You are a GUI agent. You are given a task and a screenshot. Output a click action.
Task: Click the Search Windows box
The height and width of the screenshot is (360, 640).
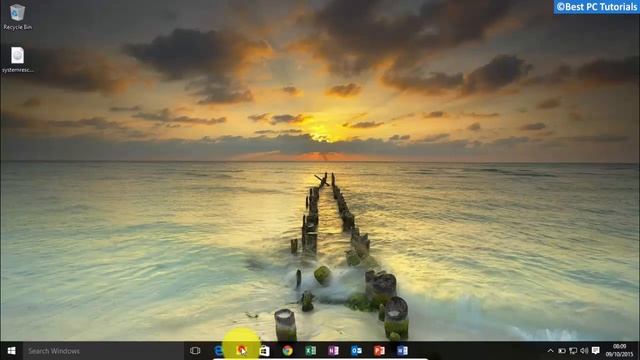[103, 351]
